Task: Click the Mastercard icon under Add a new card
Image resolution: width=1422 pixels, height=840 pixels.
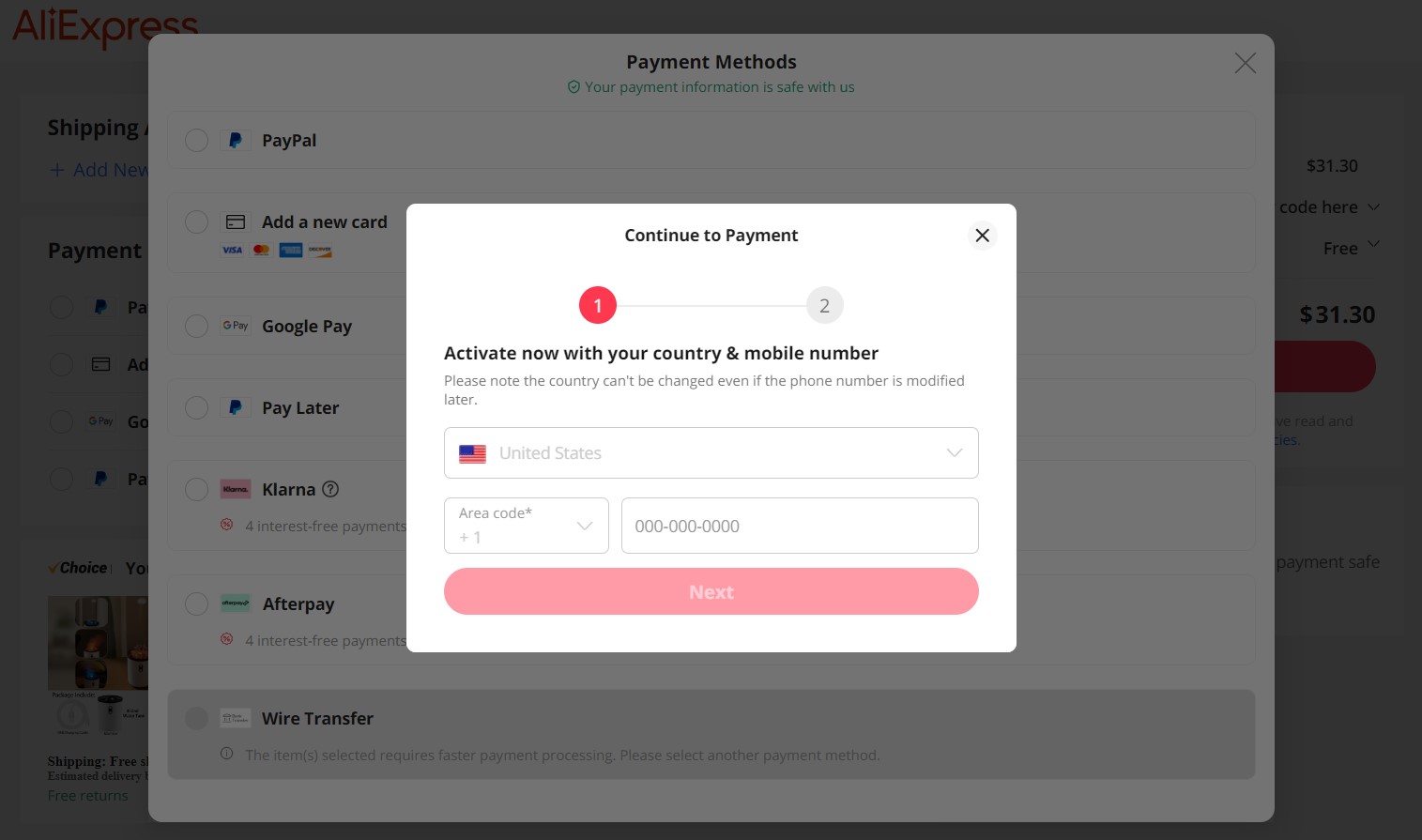Action: coord(261,250)
